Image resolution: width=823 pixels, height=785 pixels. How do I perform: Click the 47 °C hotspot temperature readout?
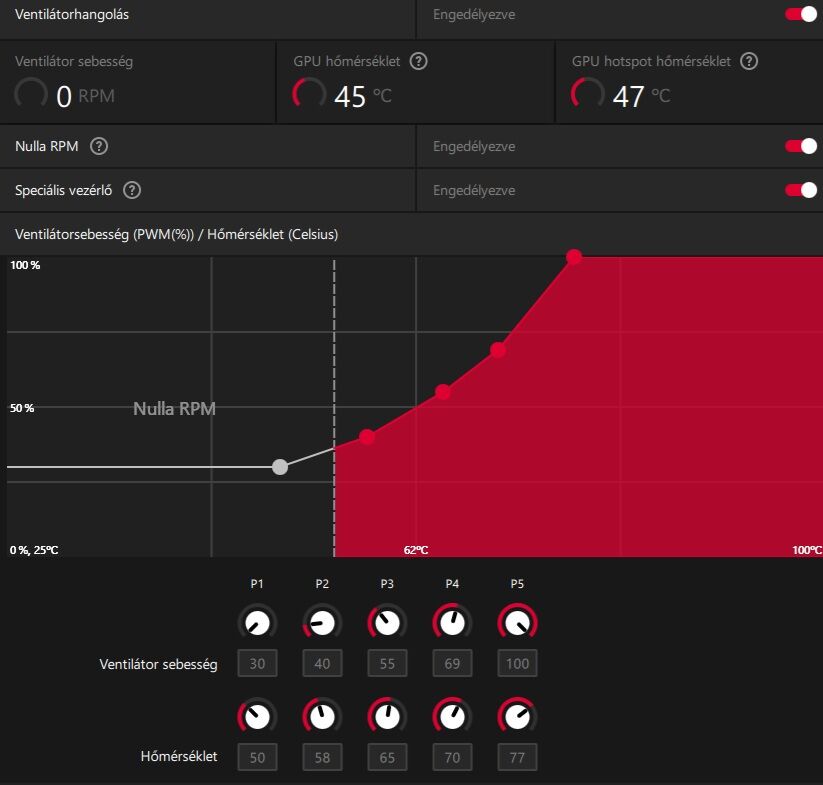641,97
